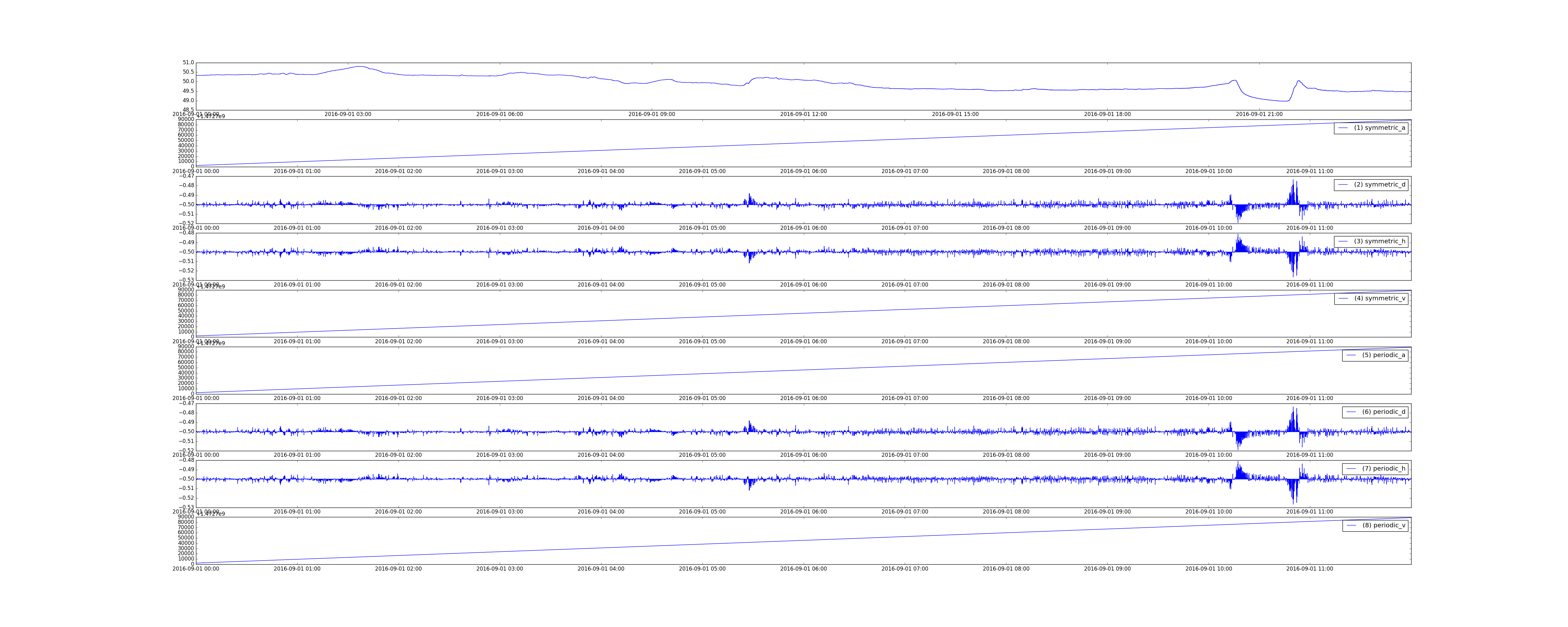Click the (6) periodic_d legend label
The image size is (1568, 627).
tap(1384, 412)
